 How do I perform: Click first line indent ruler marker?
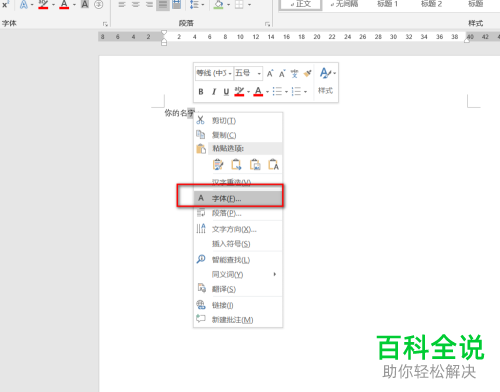(164, 33)
